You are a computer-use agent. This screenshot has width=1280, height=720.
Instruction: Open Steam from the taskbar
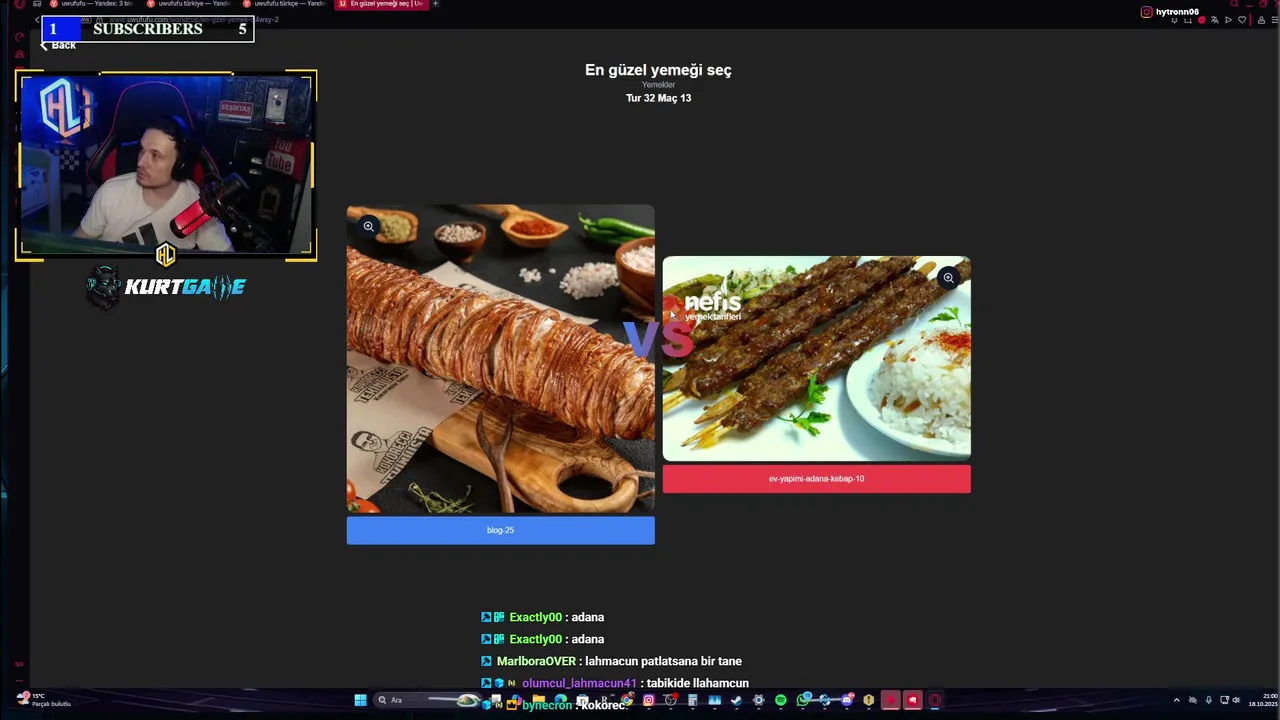[x=736, y=700]
